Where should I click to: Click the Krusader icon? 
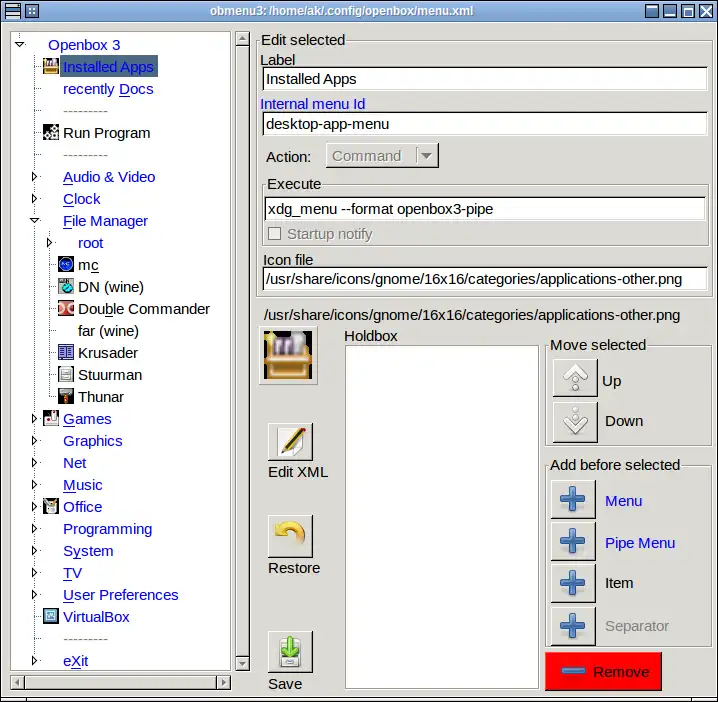point(66,352)
